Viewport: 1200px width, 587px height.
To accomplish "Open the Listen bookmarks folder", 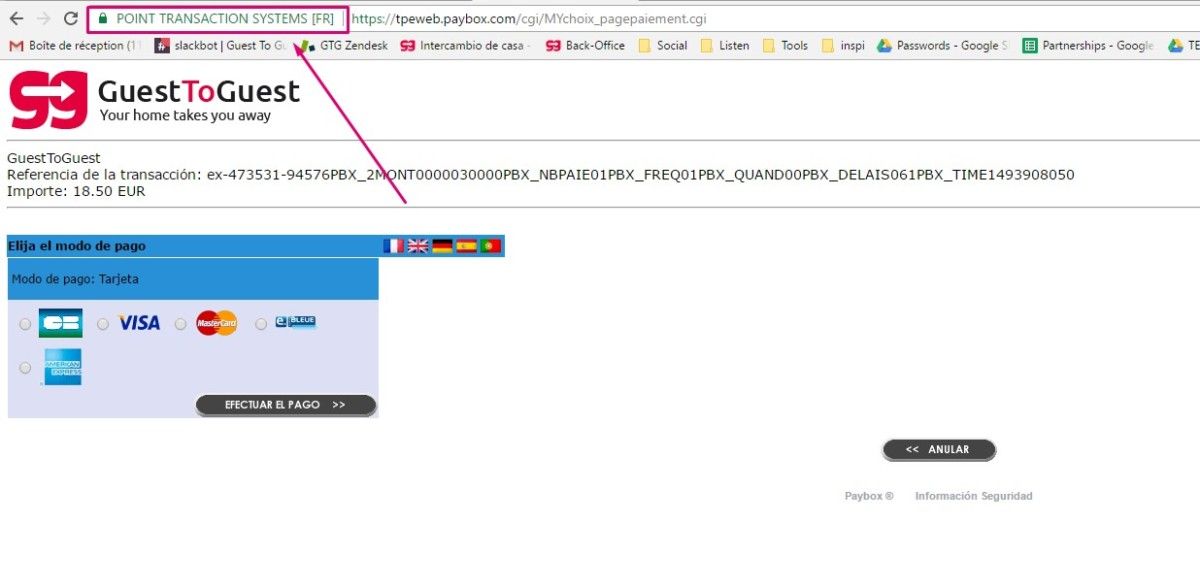I will tap(725, 45).
